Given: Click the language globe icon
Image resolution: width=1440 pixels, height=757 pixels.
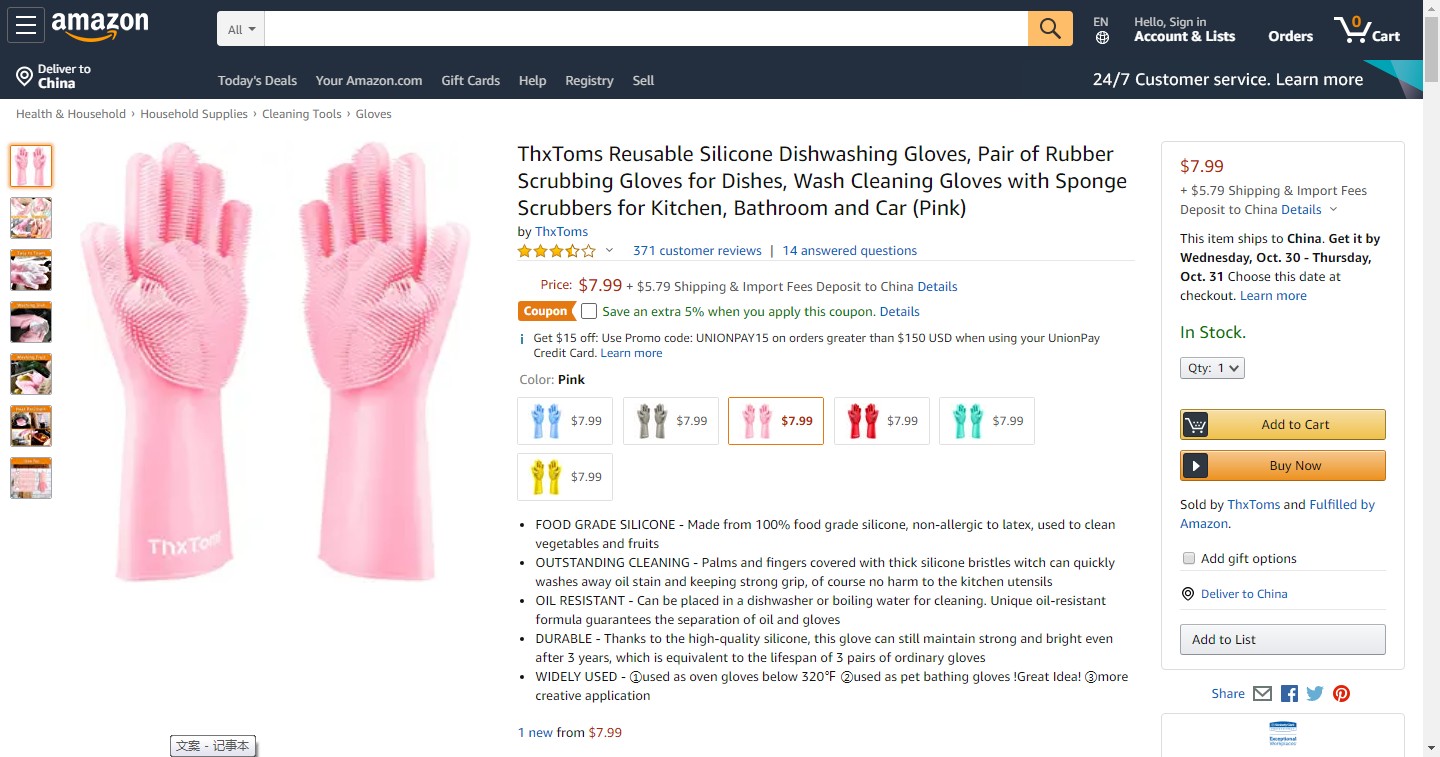Looking at the screenshot, I should coord(1102,38).
